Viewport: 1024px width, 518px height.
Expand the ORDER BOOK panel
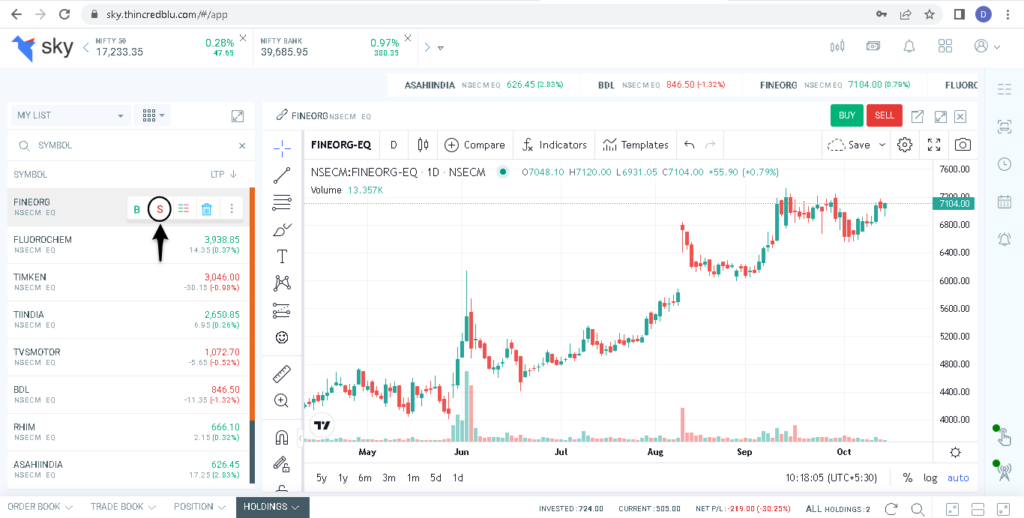pos(39,507)
